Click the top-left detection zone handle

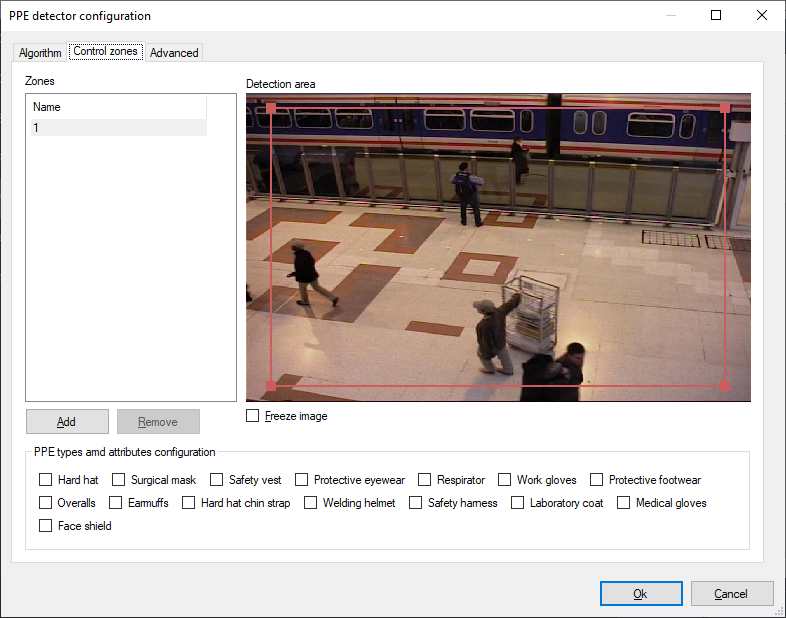tap(271, 108)
